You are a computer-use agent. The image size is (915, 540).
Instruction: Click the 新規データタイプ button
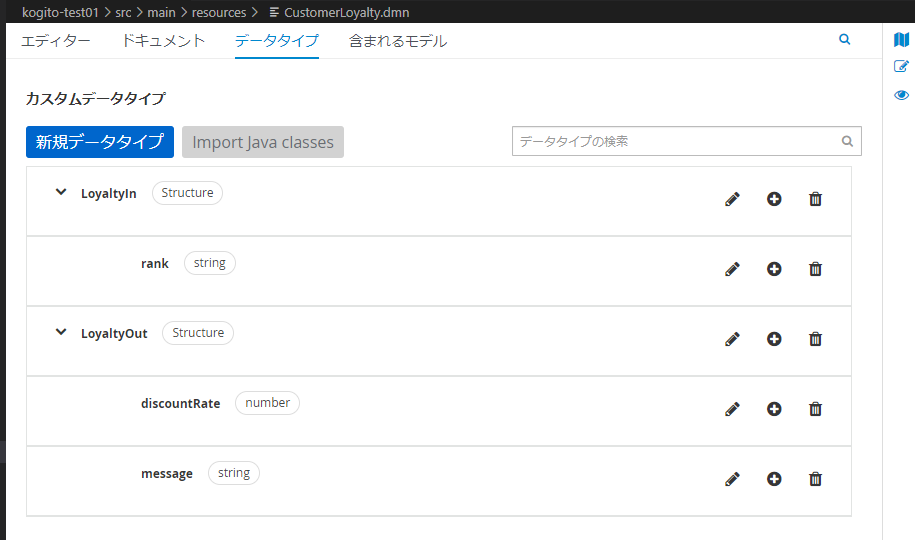100,142
